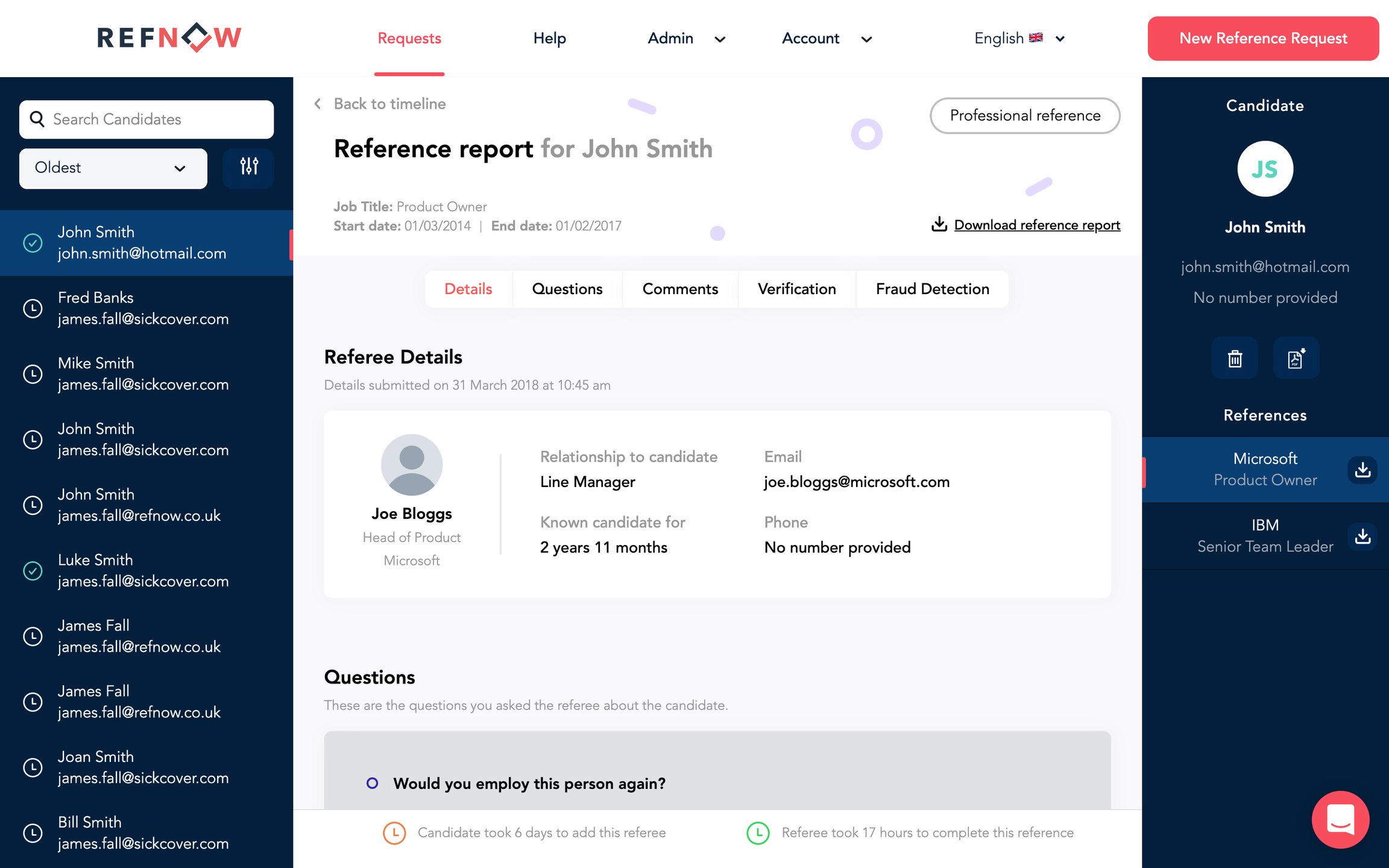This screenshot has width=1389, height=868.
Task: Click the filter sliders icon
Action: 248,168
